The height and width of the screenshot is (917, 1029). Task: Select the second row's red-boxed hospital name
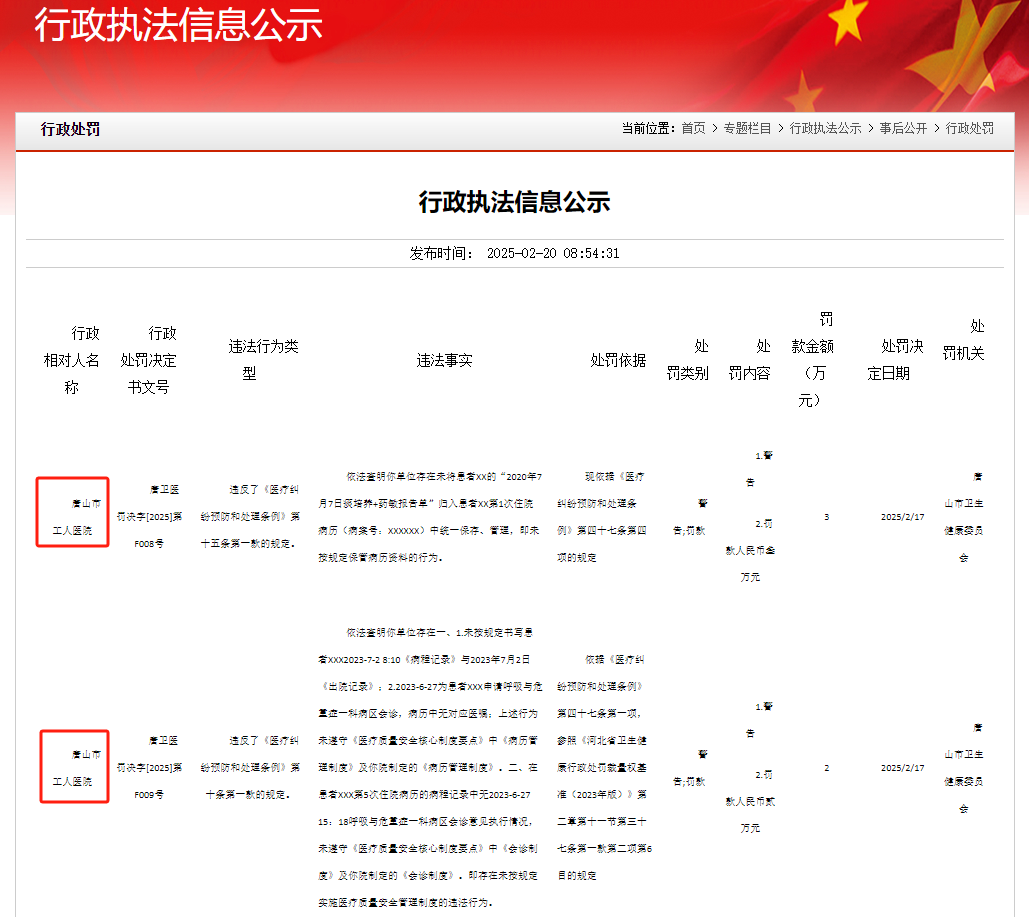point(74,767)
